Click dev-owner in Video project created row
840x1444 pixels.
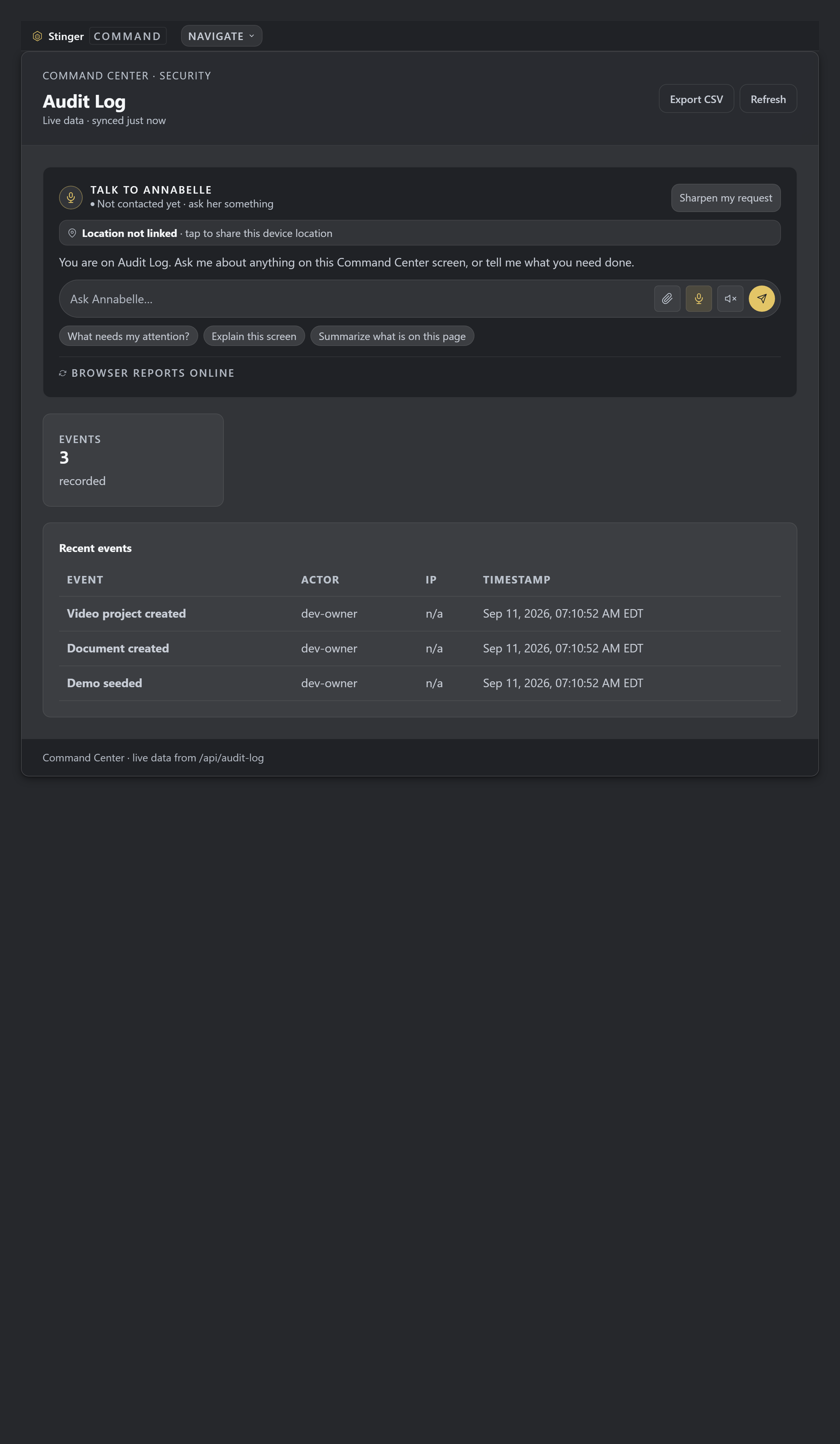click(x=329, y=614)
